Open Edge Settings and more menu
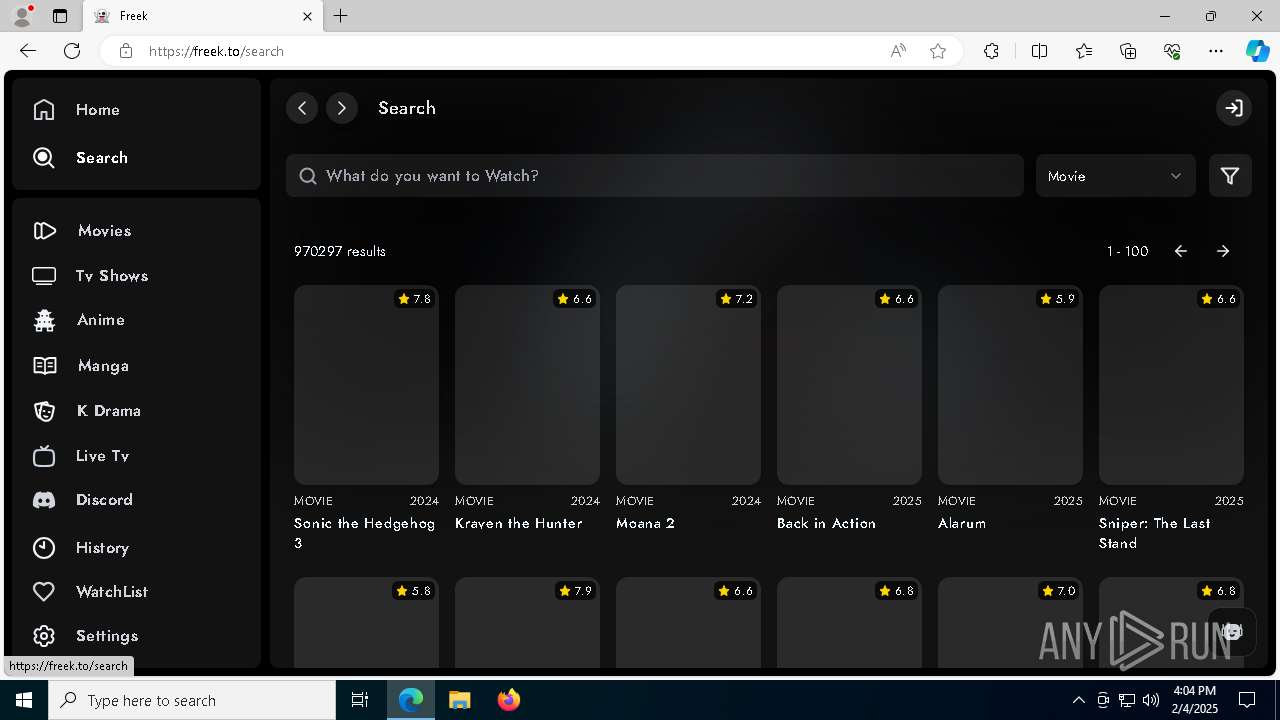This screenshot has width=1280, height=720. coord(1216,51)
